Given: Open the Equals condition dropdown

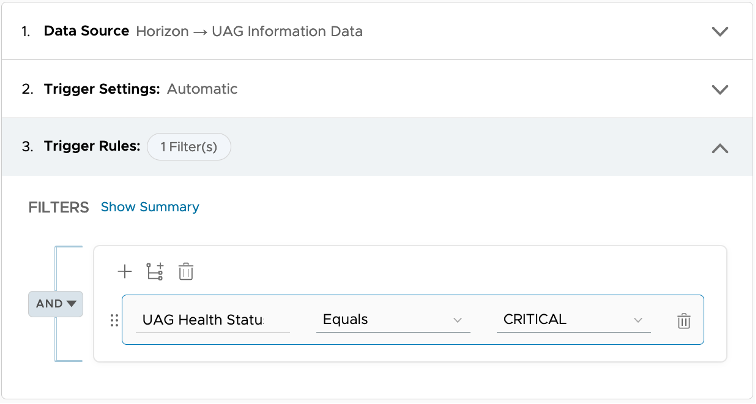Looking at the screenshot, I should [x=392, y=320].
